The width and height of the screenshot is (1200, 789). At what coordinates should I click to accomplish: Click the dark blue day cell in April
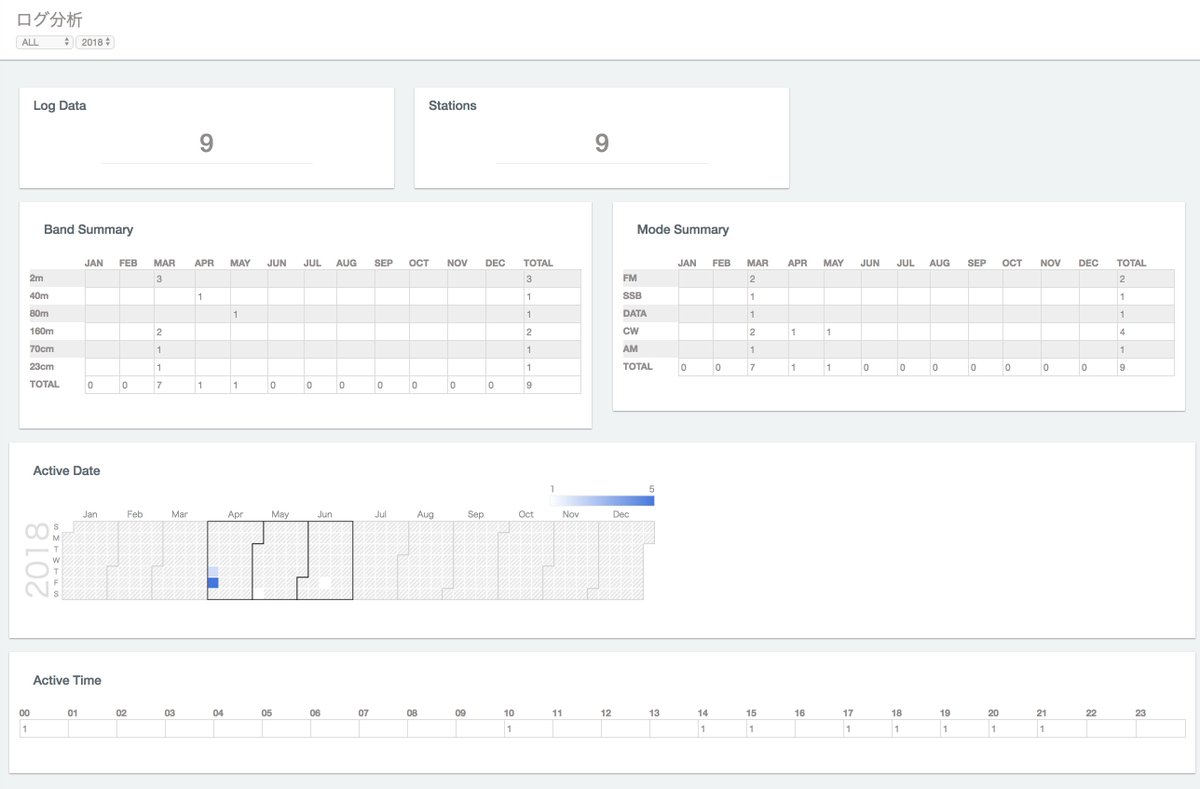click(213, 582)
